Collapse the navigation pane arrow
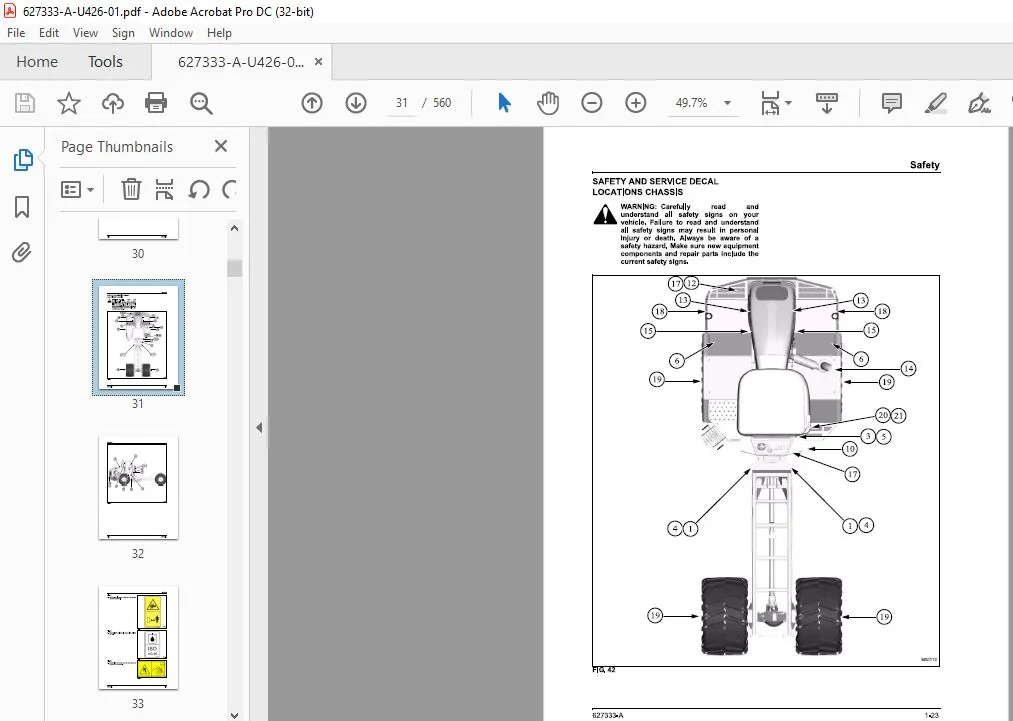1013x721 pixels. tap(259, 427)
